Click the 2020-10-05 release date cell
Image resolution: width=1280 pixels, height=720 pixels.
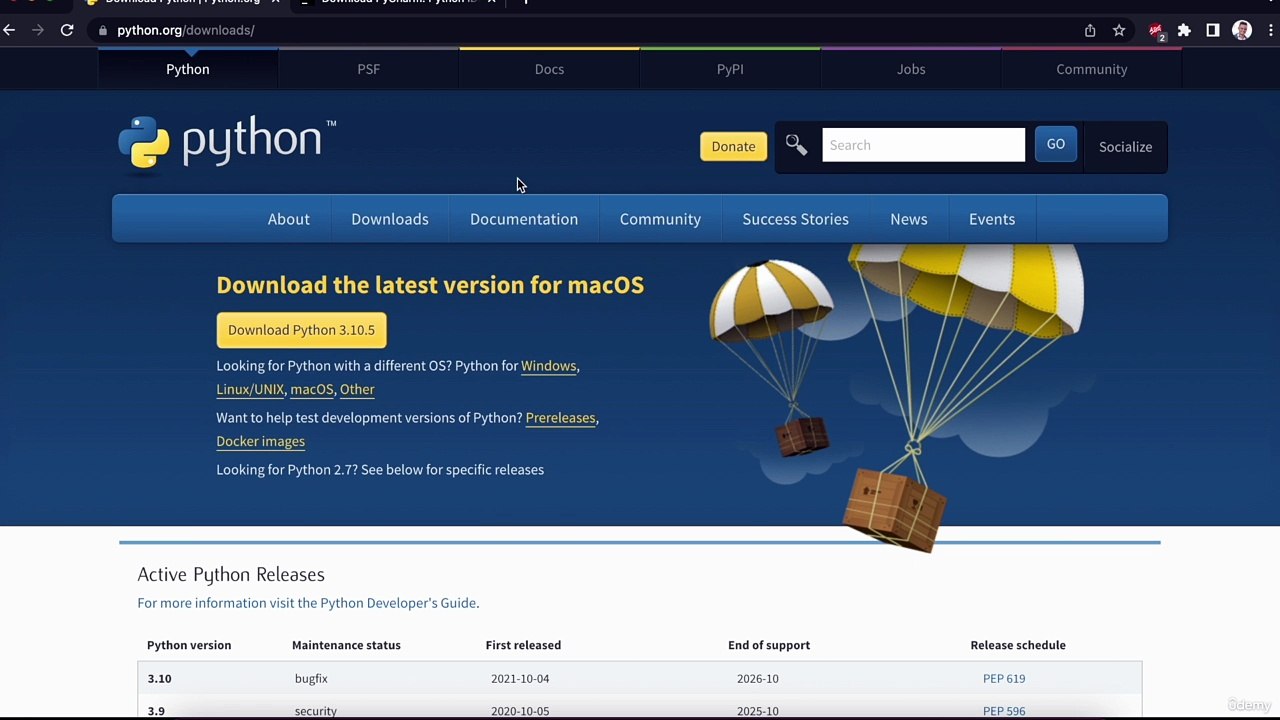(x=520, y=711)
